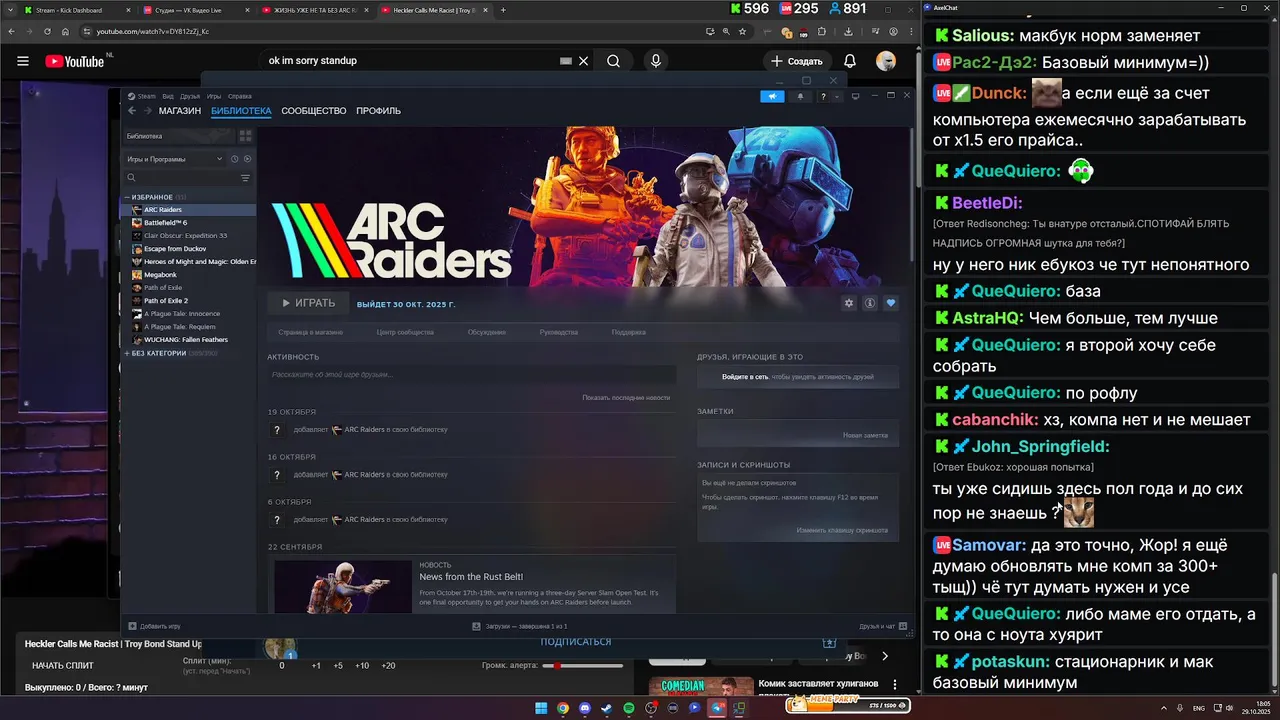Clear the YouTube search box text
This screenshot has width=1280, height=720.
pos(584,61)
